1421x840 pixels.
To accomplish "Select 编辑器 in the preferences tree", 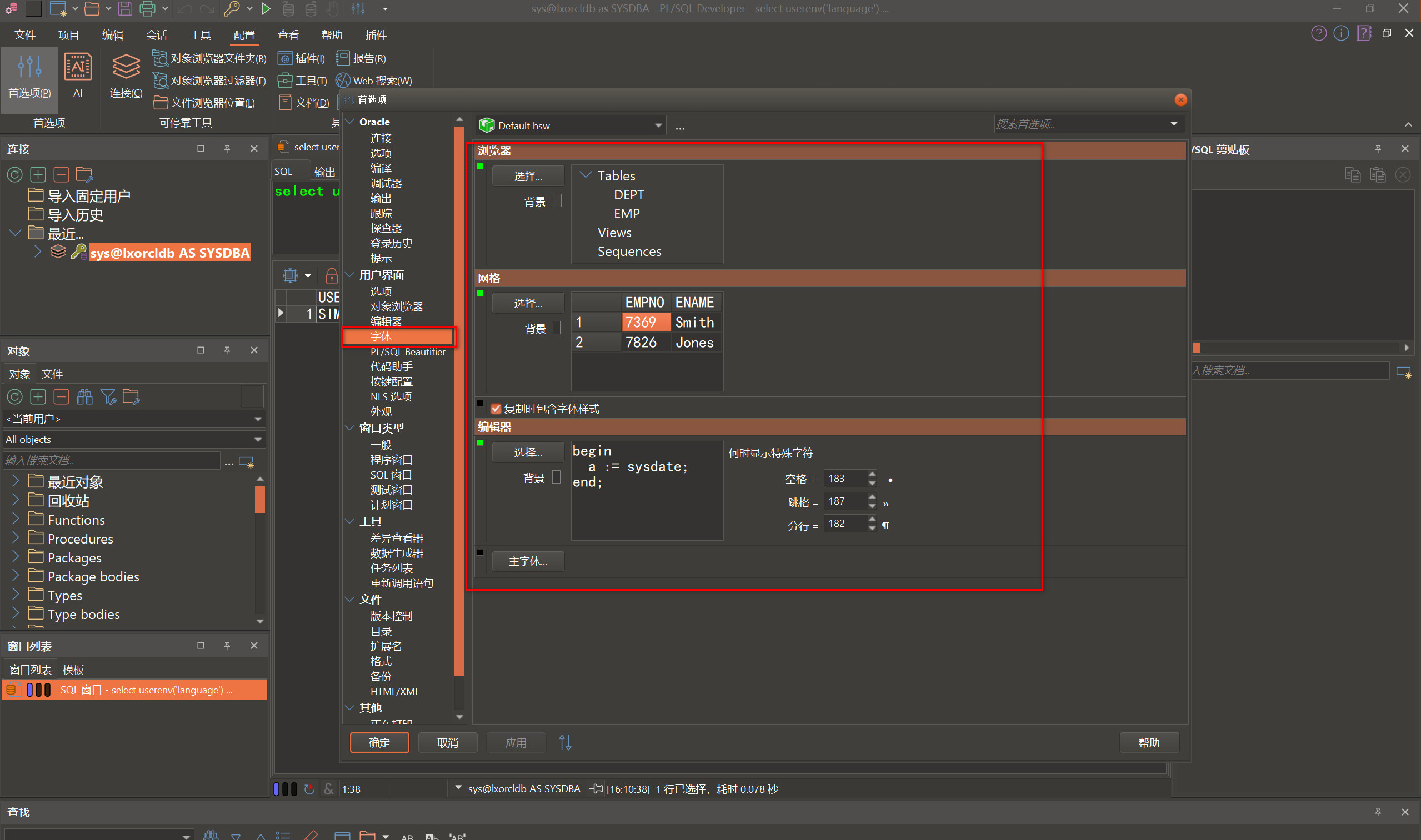I will click(x=386, y=321).
